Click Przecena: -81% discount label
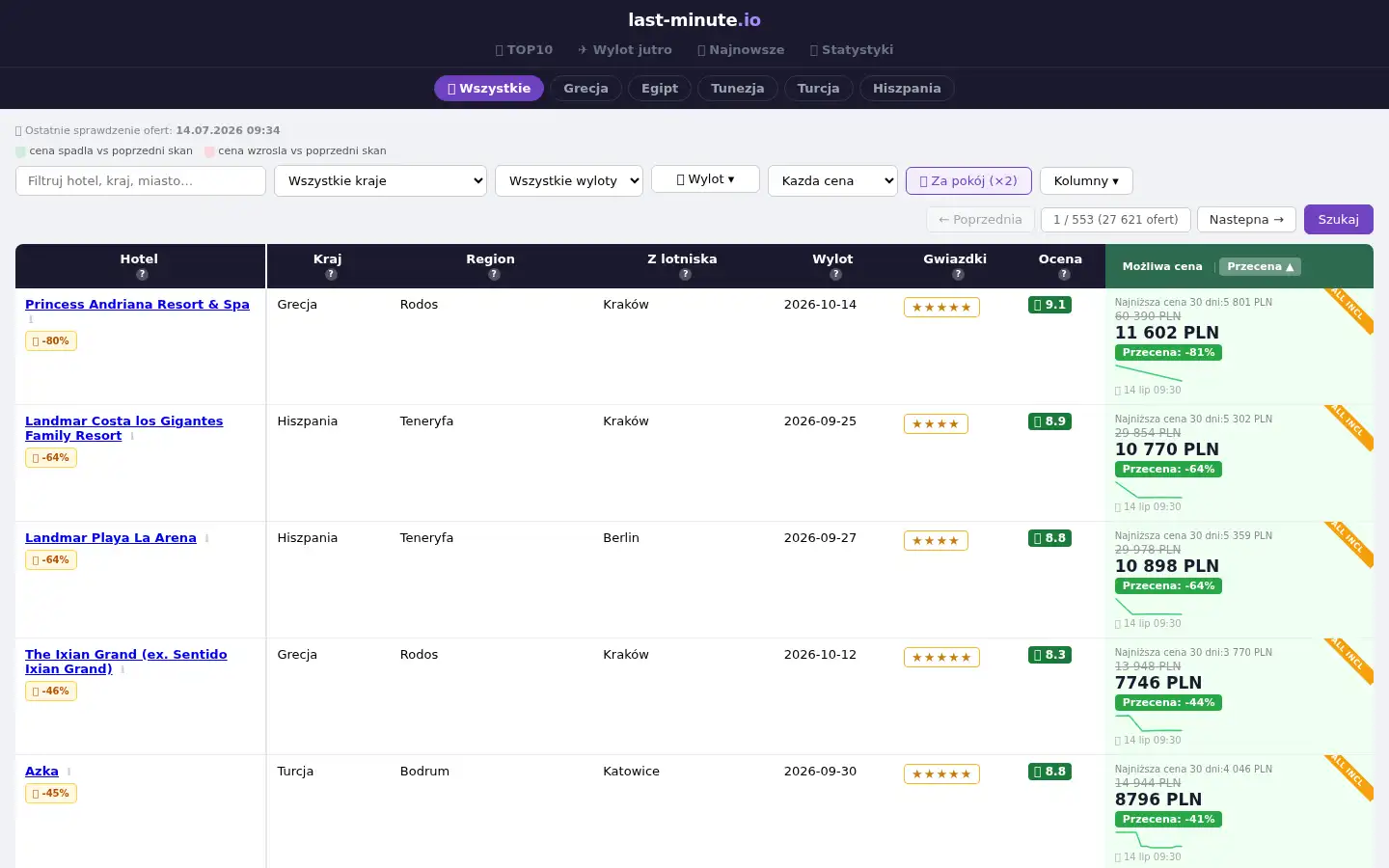Image resolution: width=1389 pixels, height=868 pixels. (1168, 353)
